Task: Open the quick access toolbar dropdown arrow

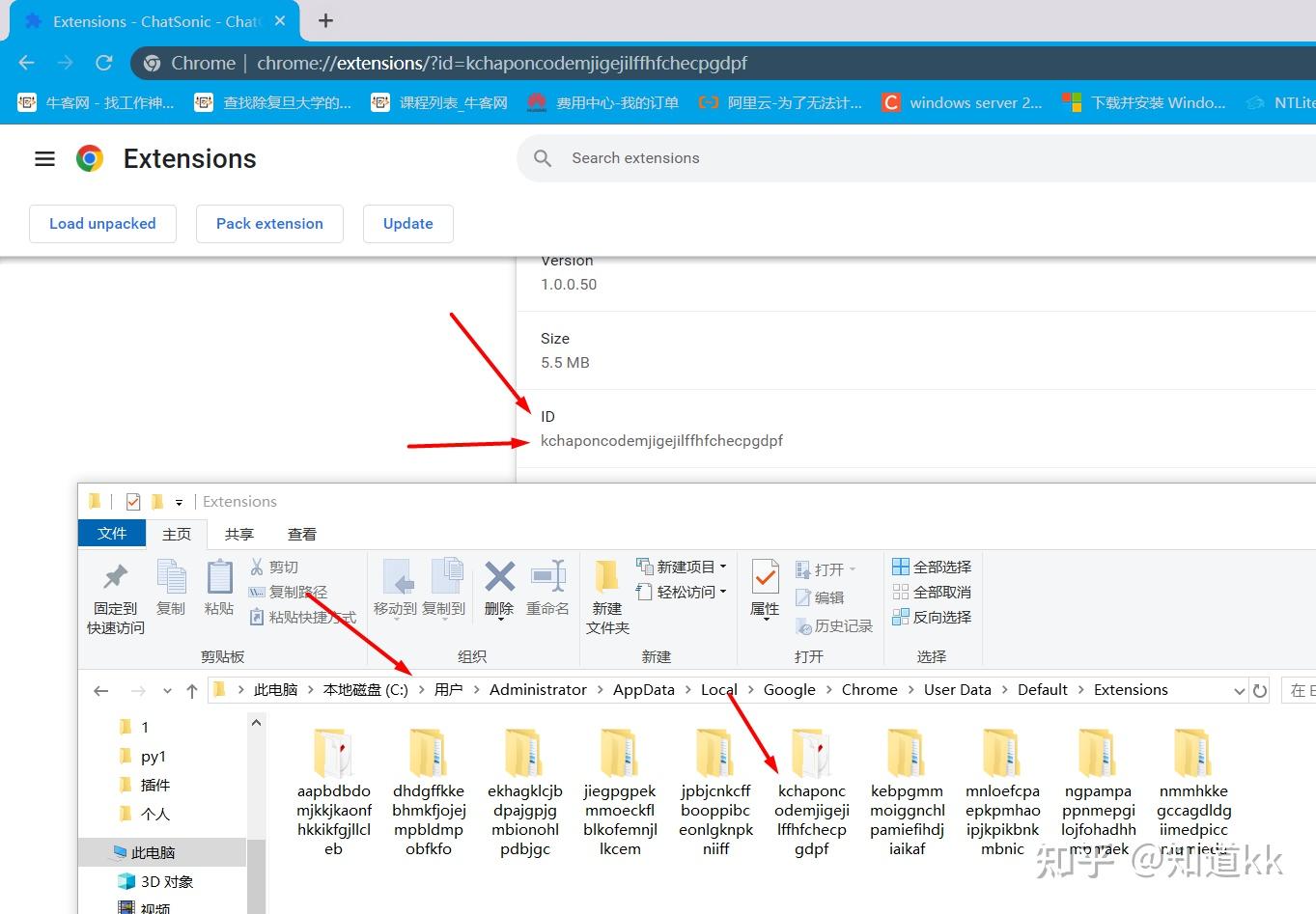Action: pos(179,502)
